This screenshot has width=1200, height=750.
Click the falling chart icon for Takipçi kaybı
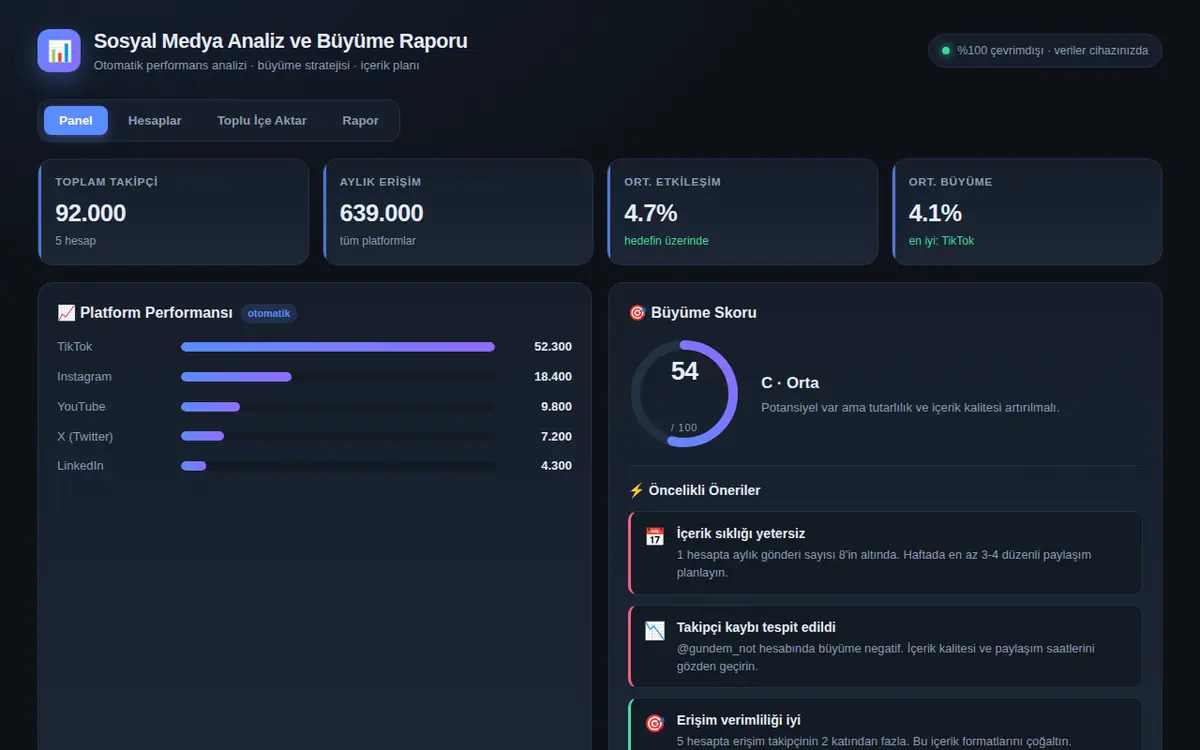[655, 630]
